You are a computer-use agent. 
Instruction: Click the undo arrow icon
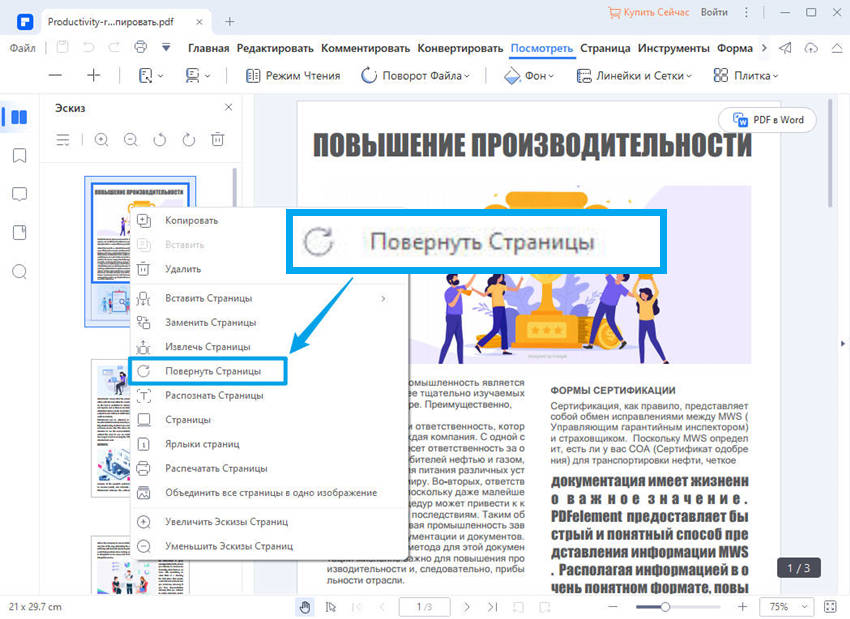88,48
